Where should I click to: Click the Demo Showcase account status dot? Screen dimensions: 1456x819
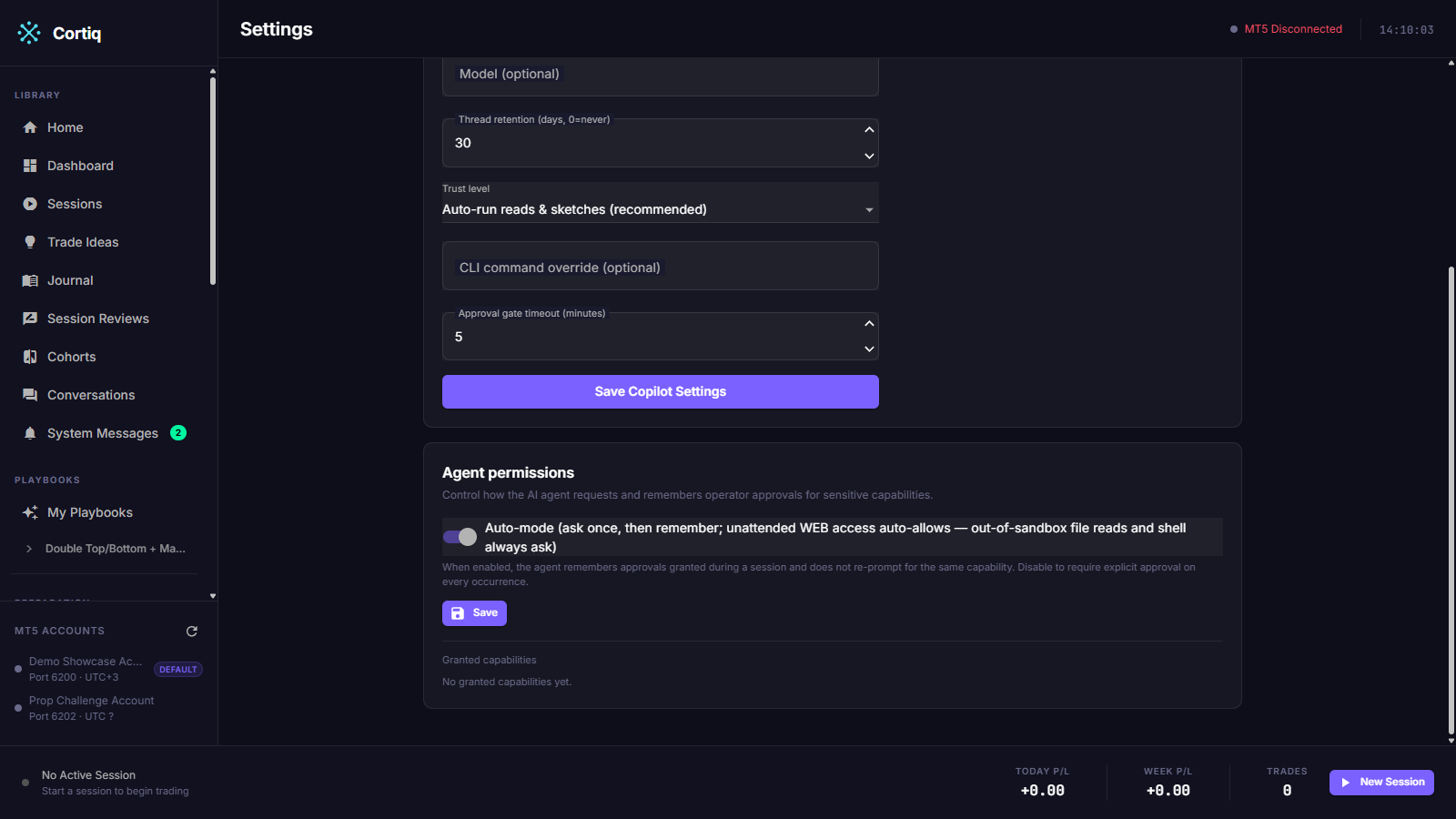(x=18, y=669)
